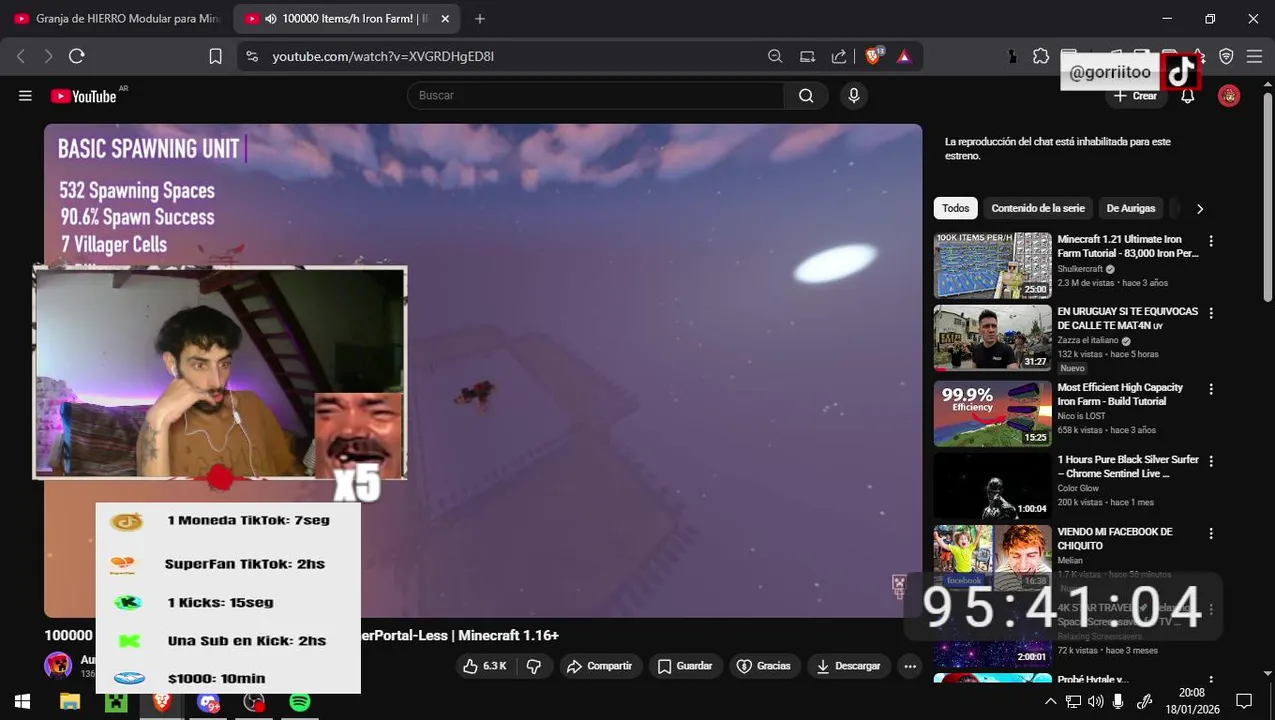Select the Todos filter chip
This screenshot has width=1275, height=720.
[955, 208]
